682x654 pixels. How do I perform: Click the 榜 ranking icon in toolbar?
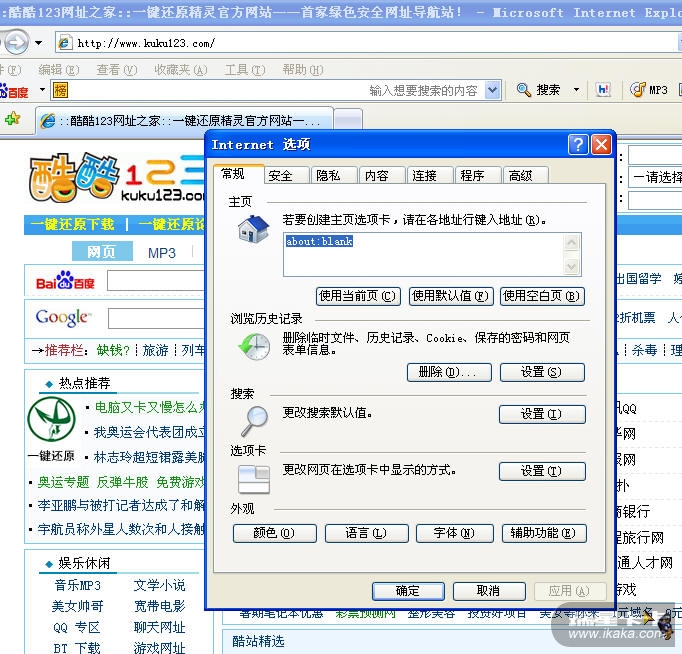(60, 90)
